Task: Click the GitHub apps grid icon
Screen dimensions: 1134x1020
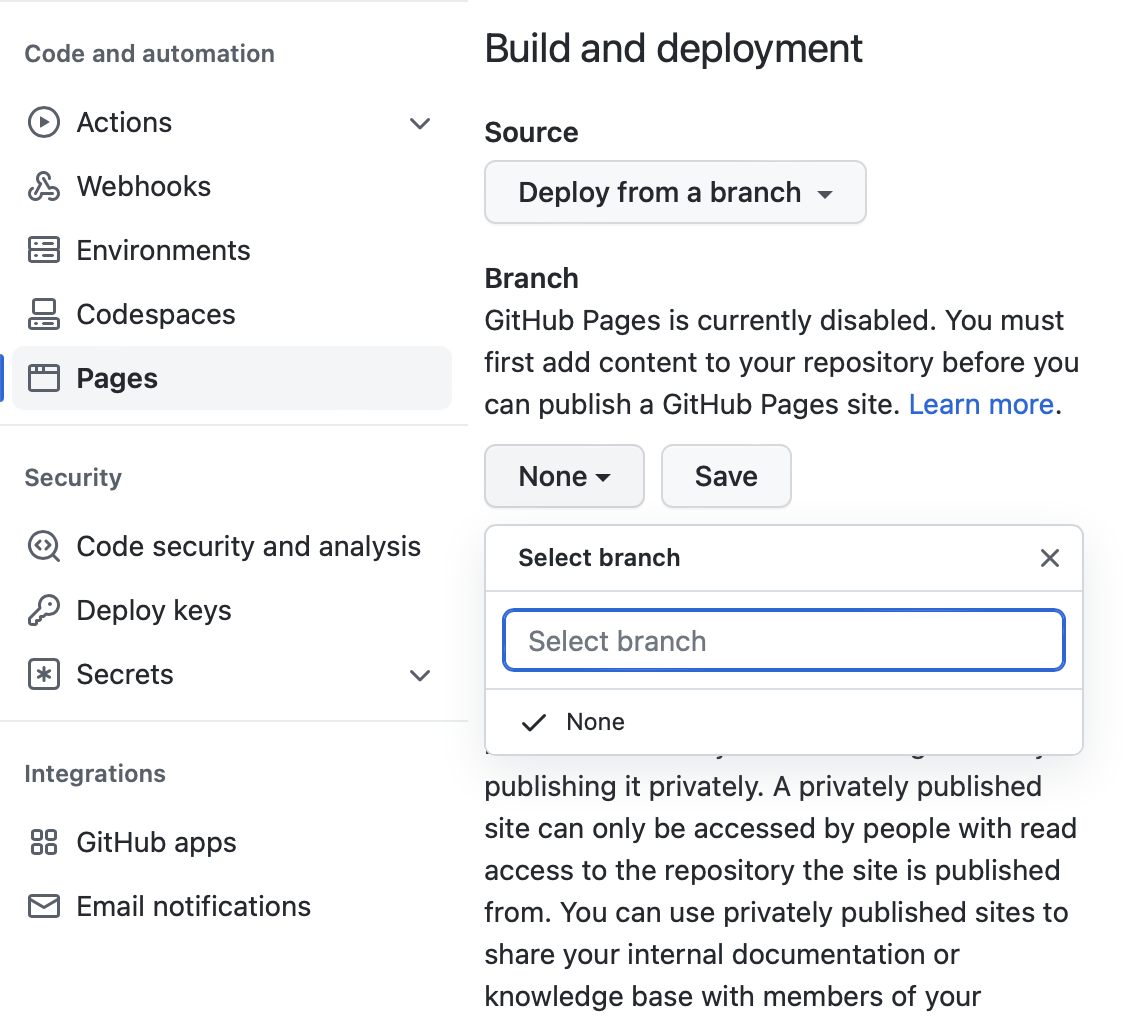Action: click(43, 842)
